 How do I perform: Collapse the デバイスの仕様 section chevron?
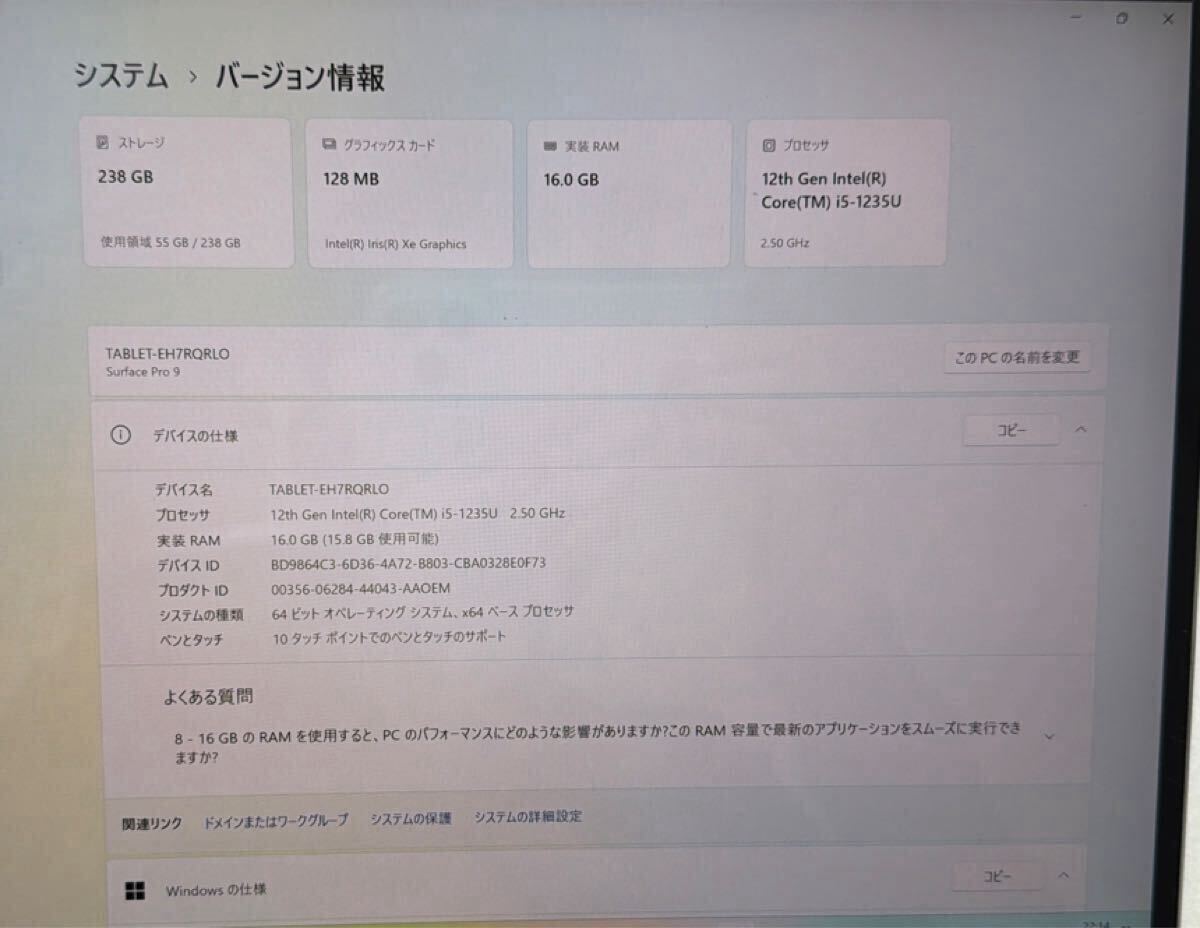click(x=1081, y=429)
